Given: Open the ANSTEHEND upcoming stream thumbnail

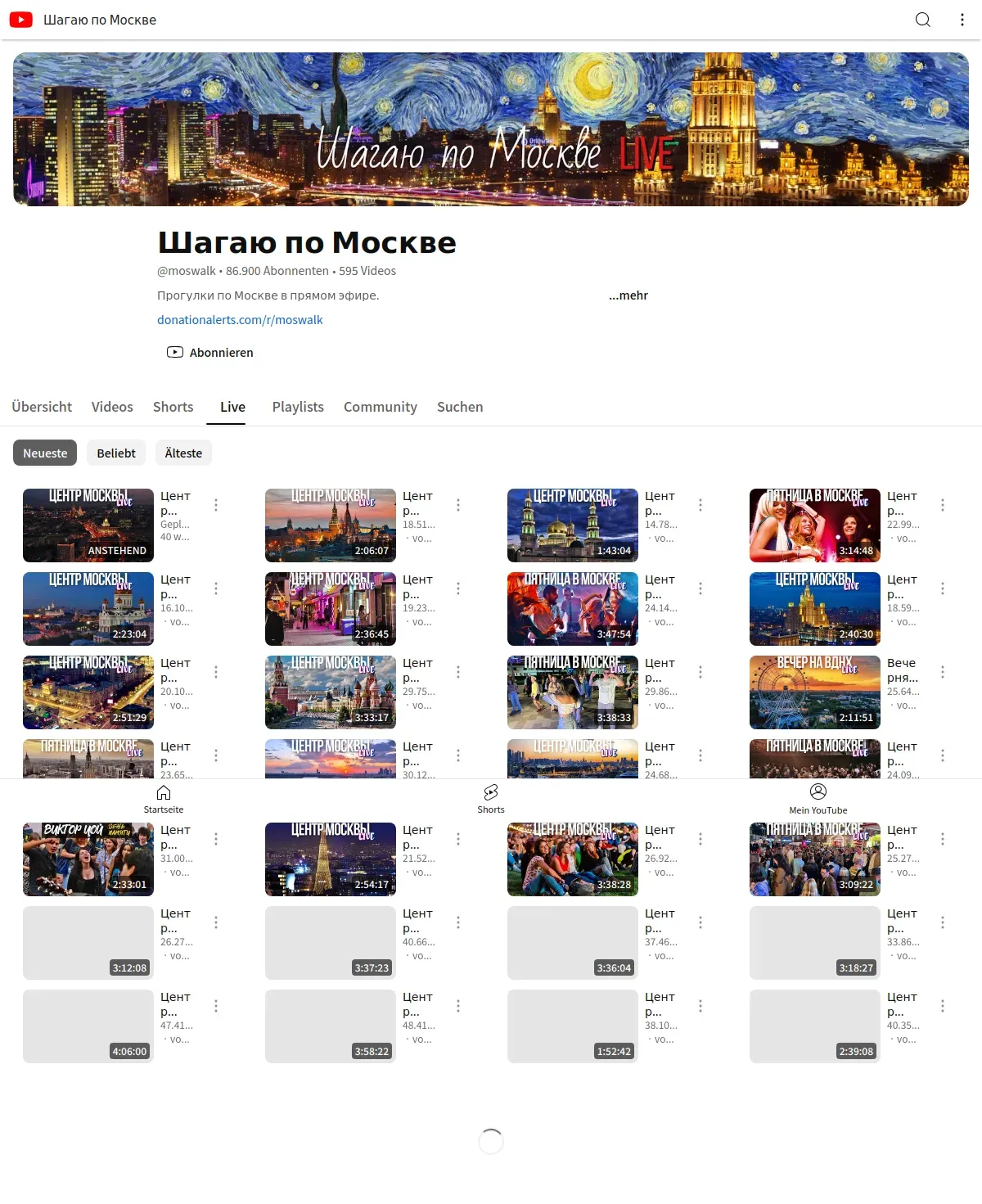Looking at the screenshot, I should 88,525.
